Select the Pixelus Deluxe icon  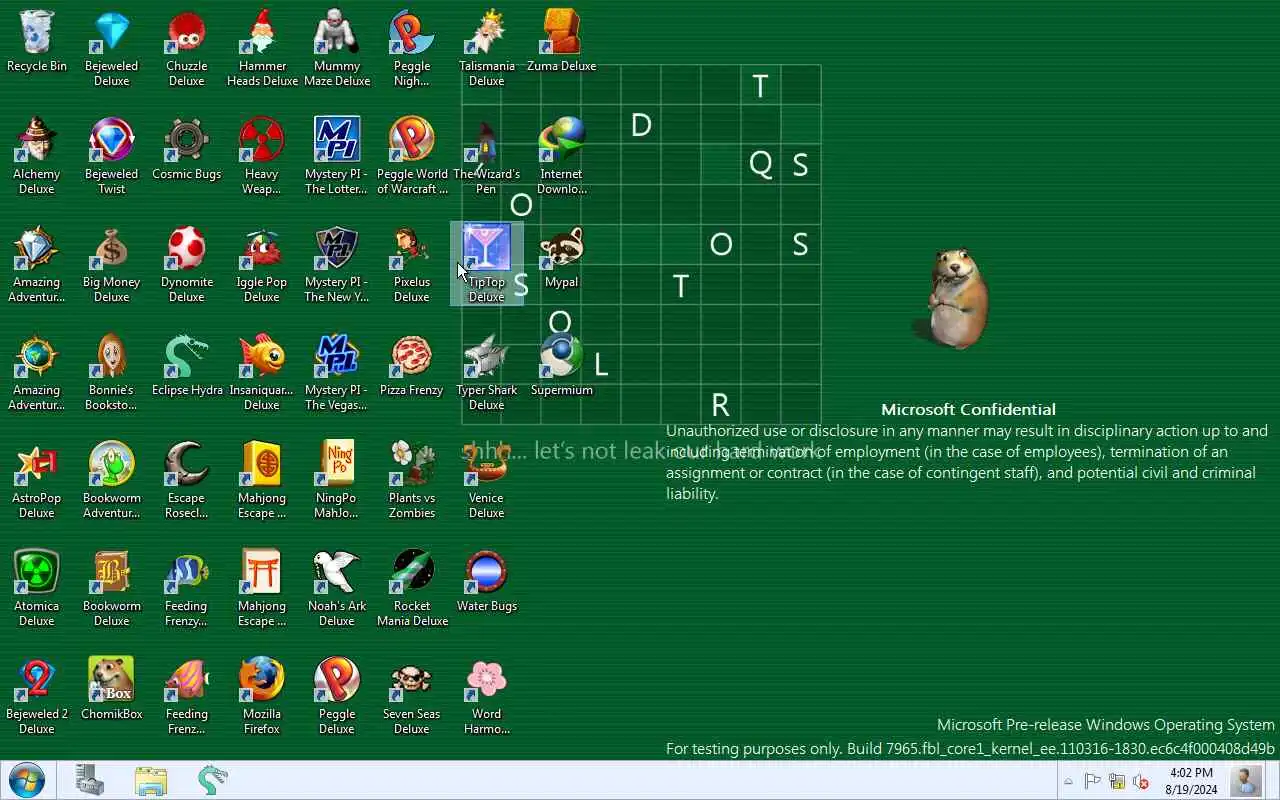(412, 264)
